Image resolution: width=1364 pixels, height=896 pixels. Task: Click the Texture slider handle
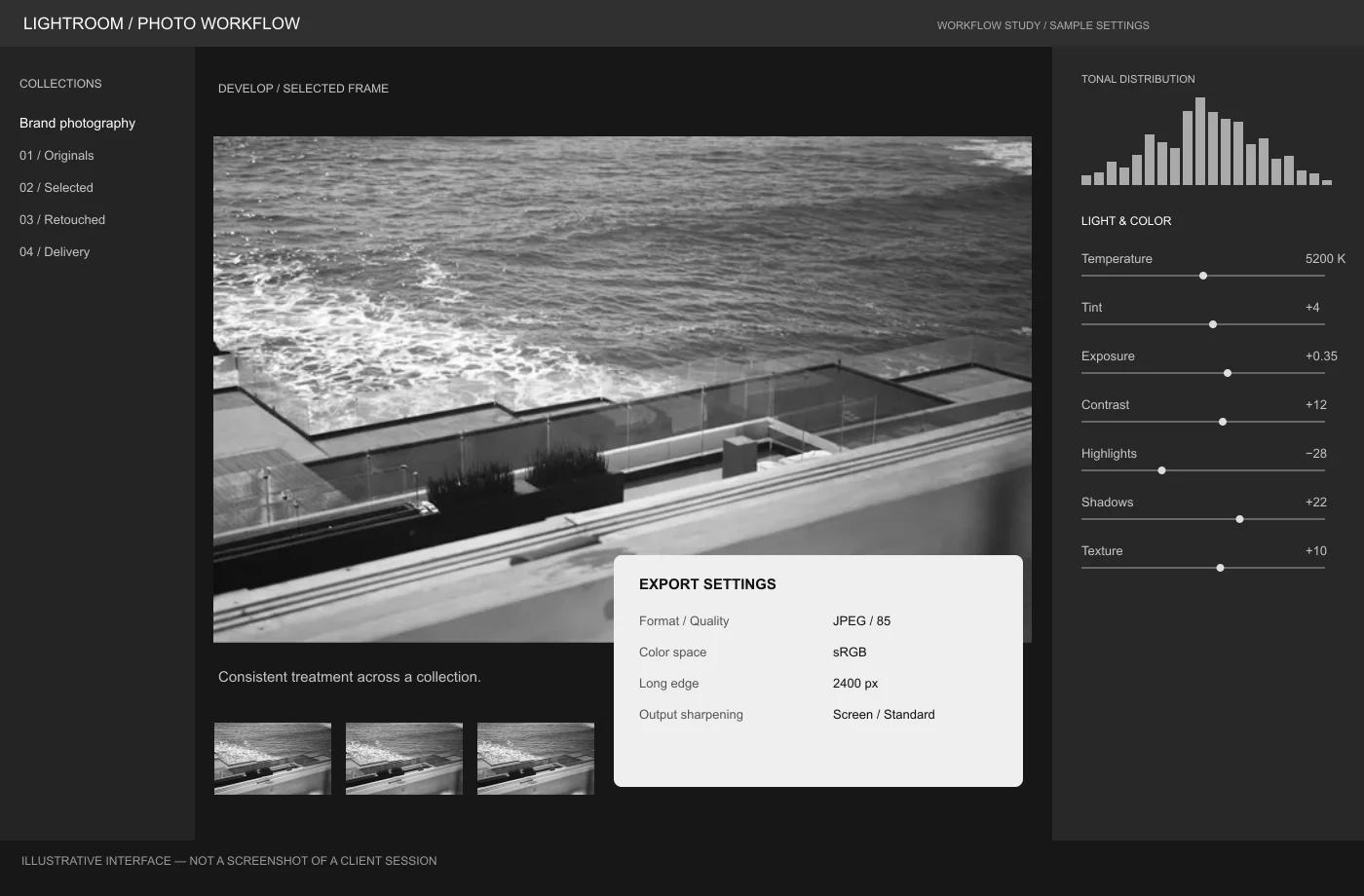pyautogui.click(x=1220, y=568)
